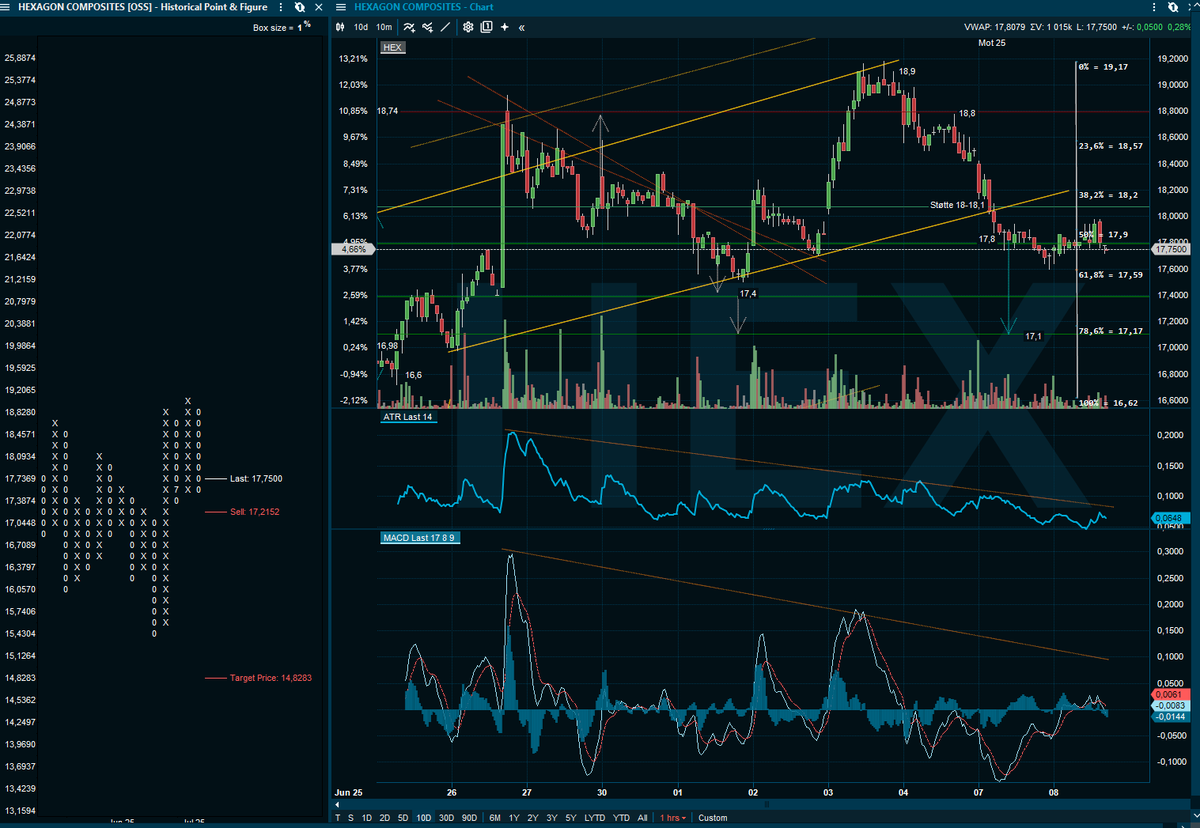
Task: Click the 61,8% = 17,59 Fibonacci label
Action: 1110,274
